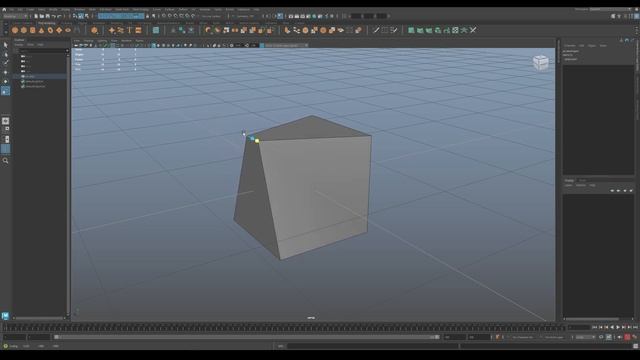The image size is (640, 360).
Task: Jump to the end of playback range
Action: [636, 327]
